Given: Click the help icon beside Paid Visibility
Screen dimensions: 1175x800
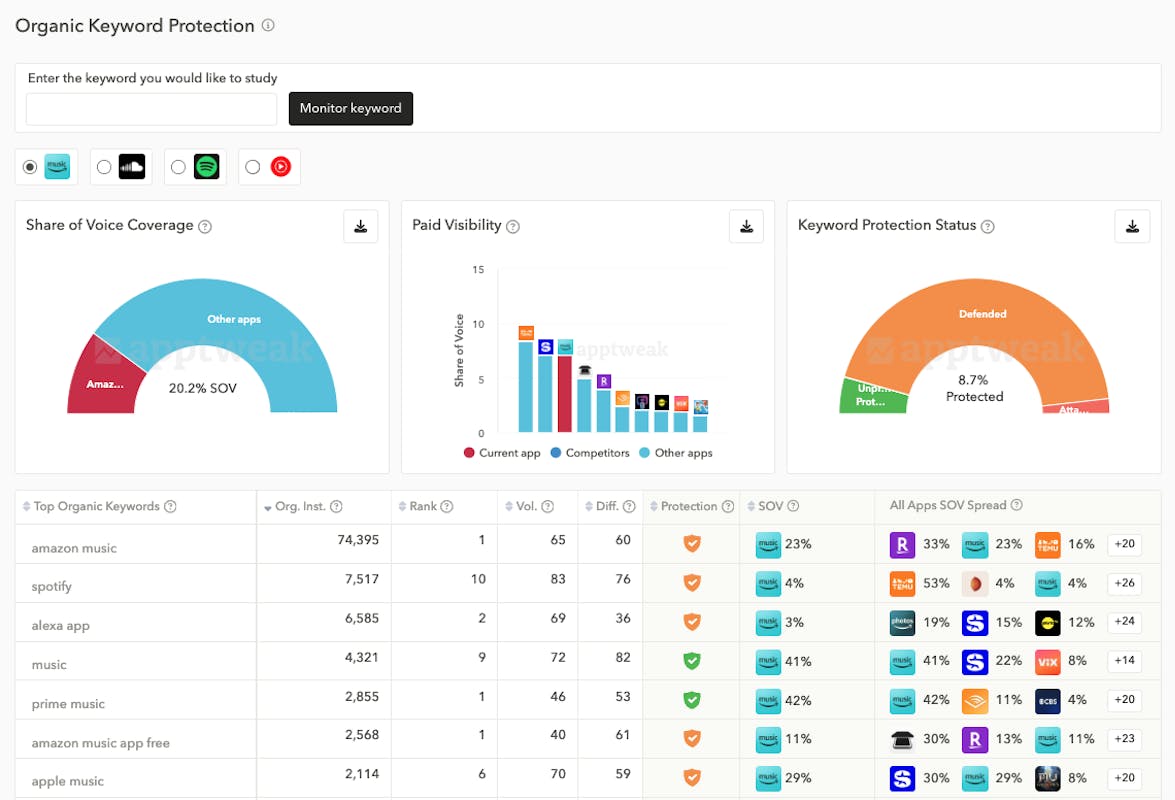Looking at the screenshot, I should 513,227.
